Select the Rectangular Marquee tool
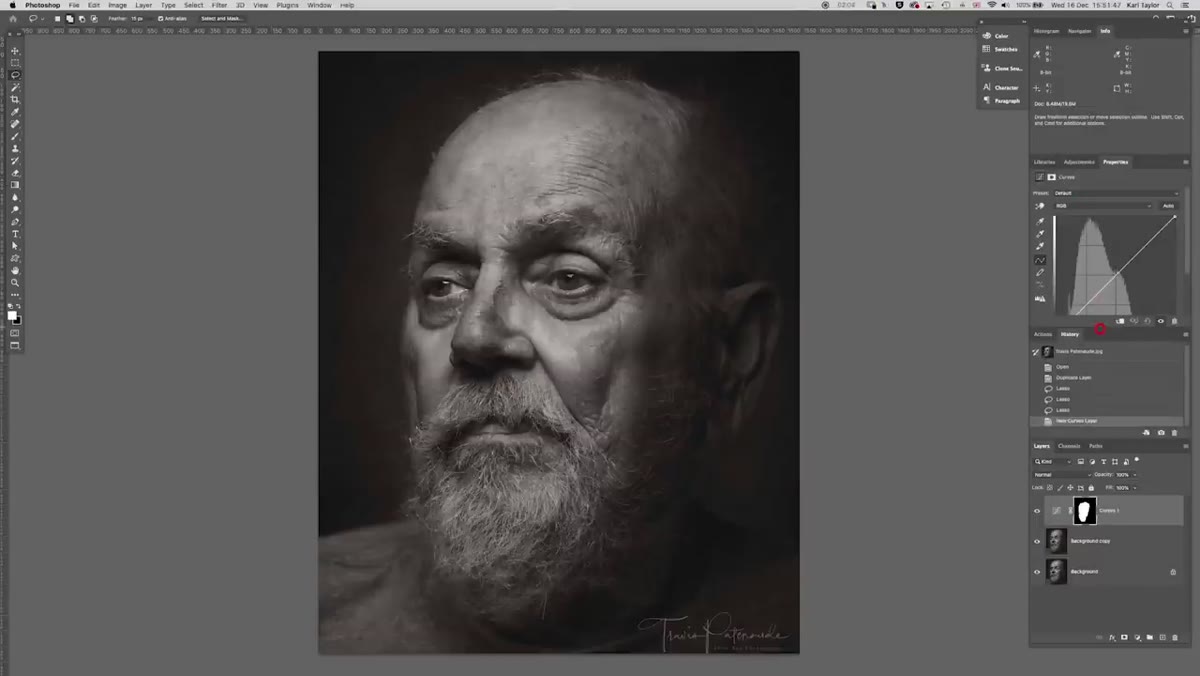 tap(15, 63)
